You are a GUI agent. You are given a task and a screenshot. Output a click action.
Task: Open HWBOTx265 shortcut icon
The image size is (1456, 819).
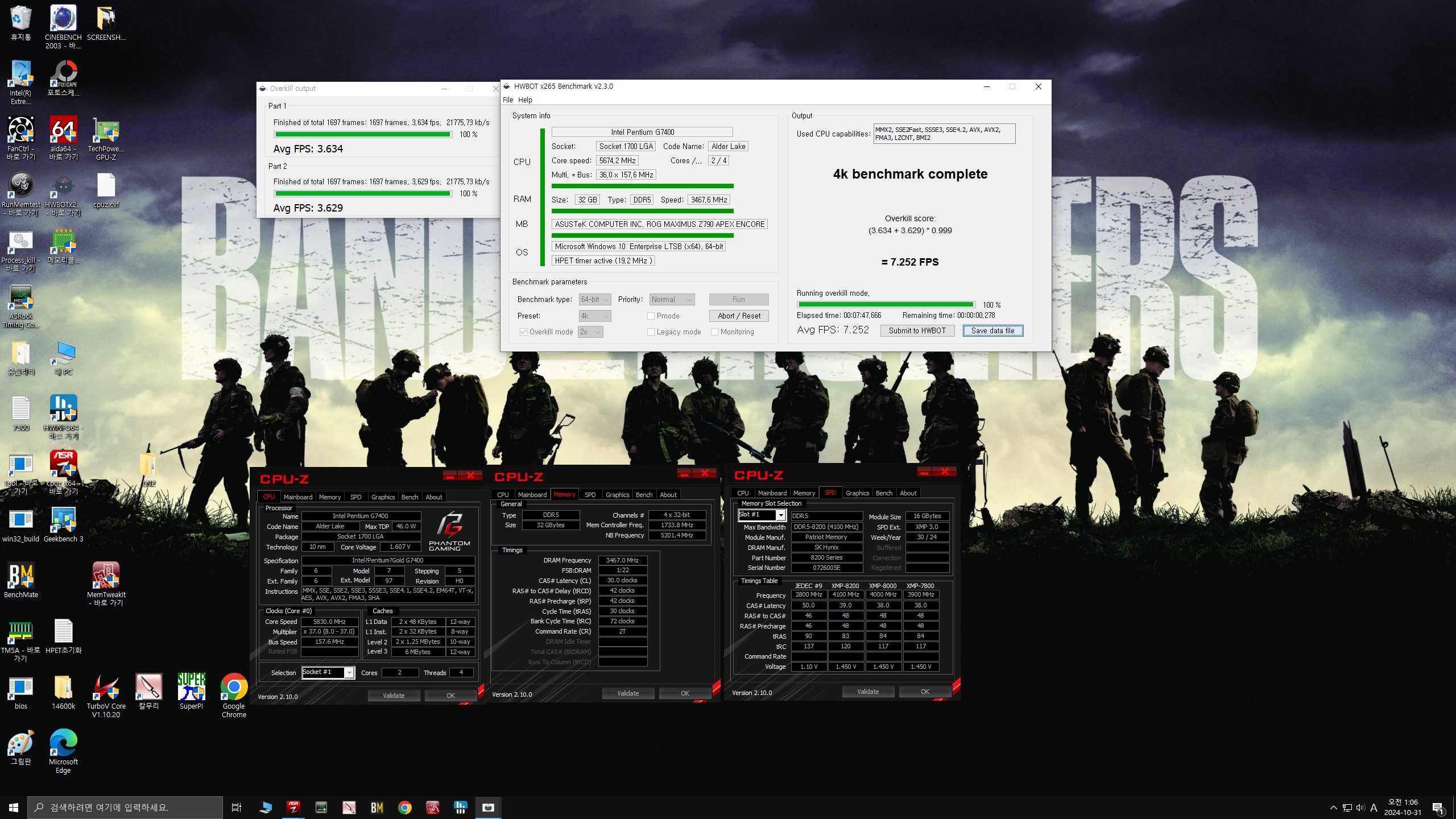click(x=63, y=194)
